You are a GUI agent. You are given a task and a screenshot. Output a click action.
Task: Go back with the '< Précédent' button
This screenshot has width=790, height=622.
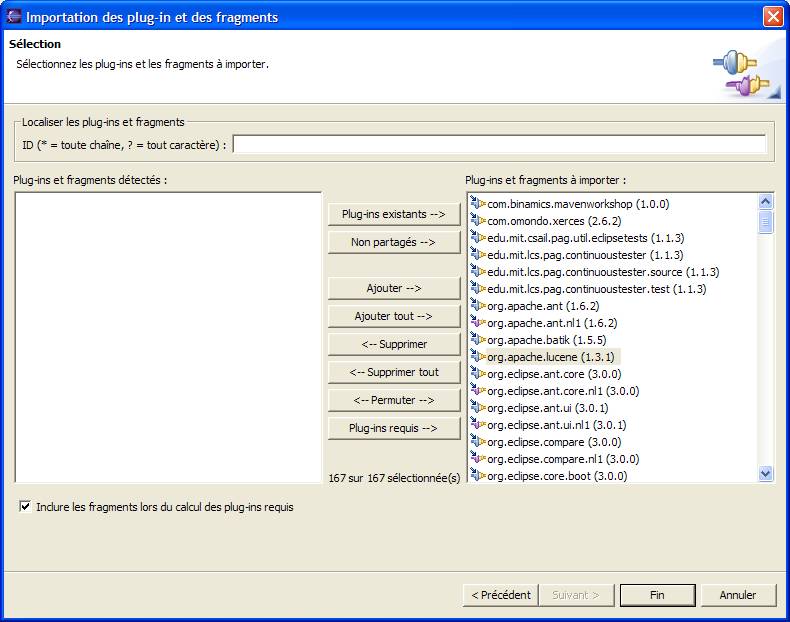501,595
